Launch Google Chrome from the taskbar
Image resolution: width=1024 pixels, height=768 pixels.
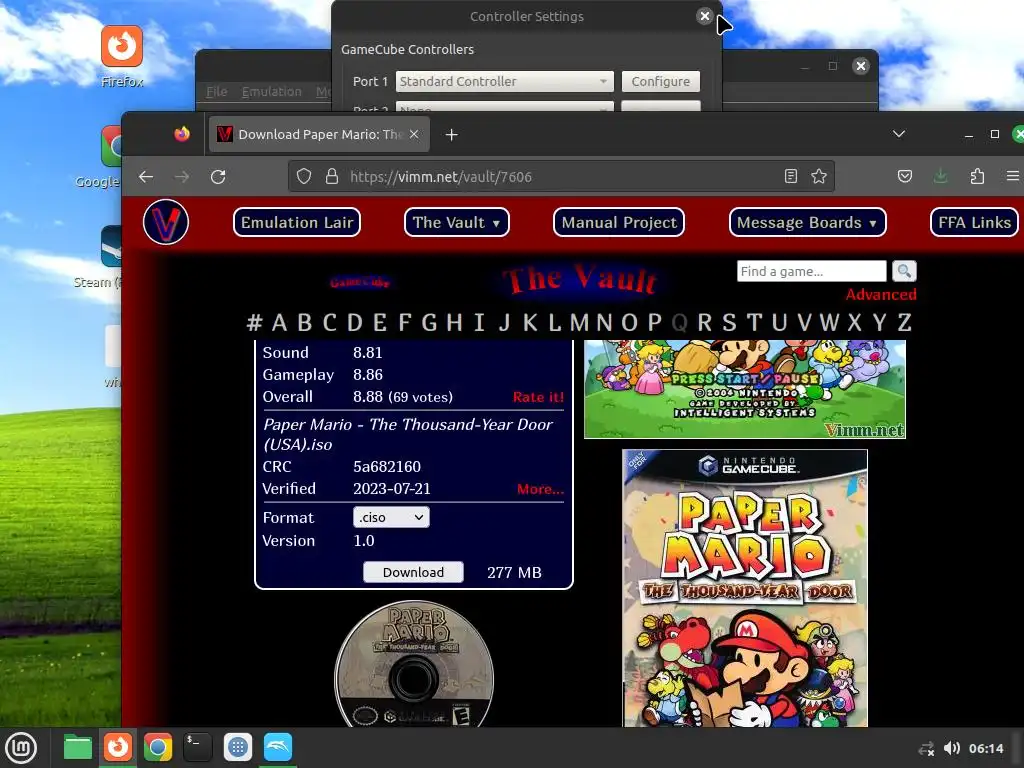pos(158,747)
